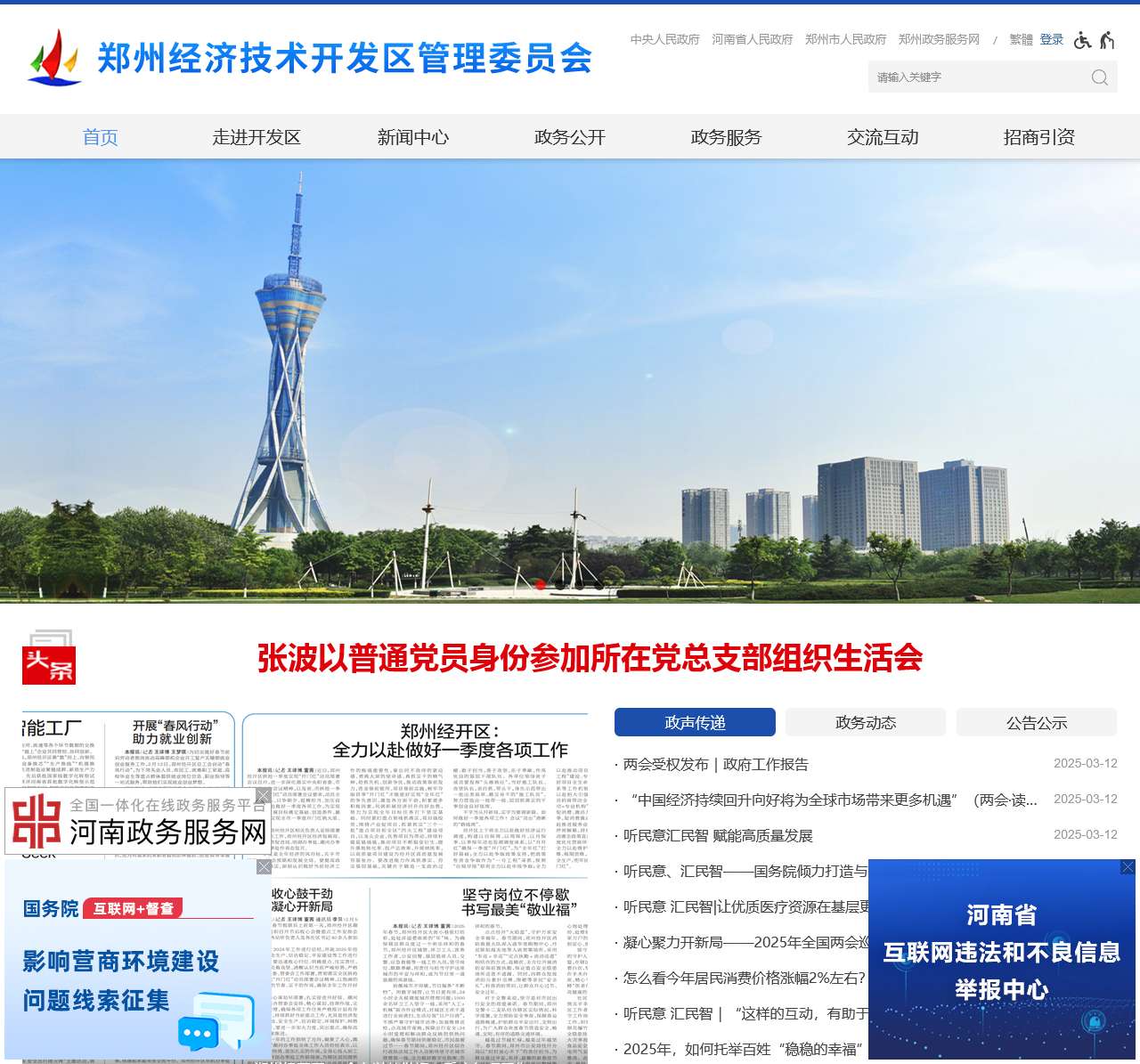This screenshot has height=1064, width=1140.
Task: Go to 首页 in navigation bar
Action: coord(101,137)
